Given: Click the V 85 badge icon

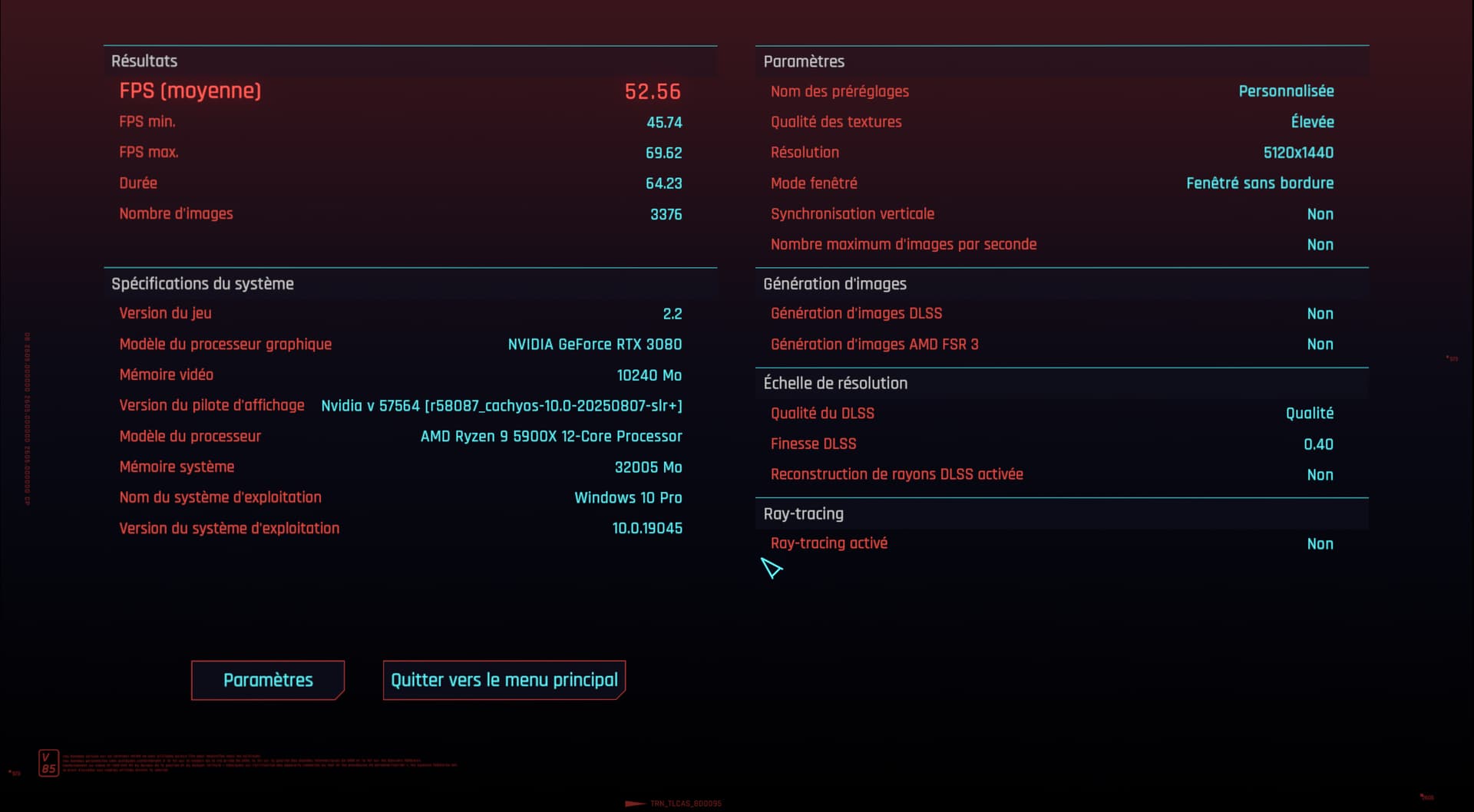Looking at the screenshot, I should (x=48, y=763).
